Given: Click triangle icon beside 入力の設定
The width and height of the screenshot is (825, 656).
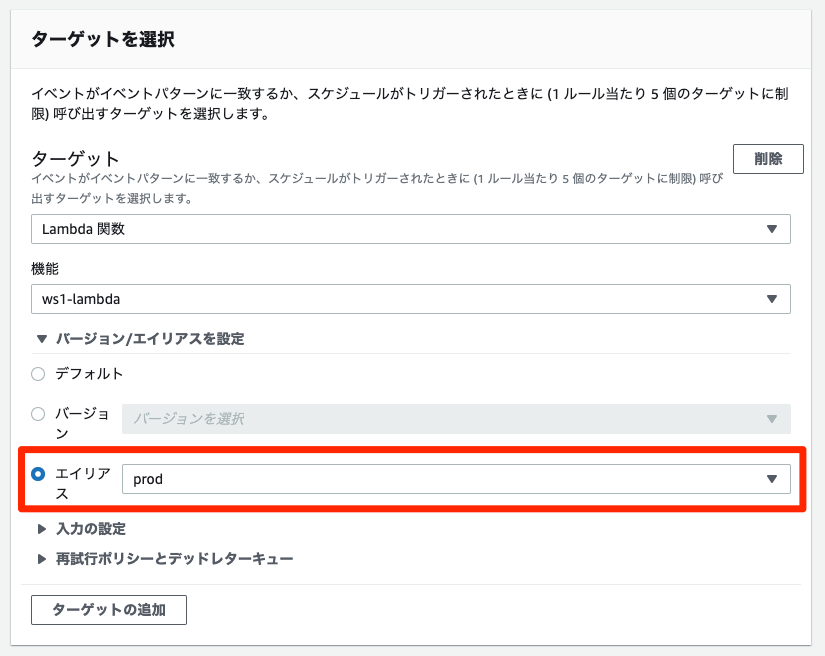Looking at the screenshot, I should [42, 529].
